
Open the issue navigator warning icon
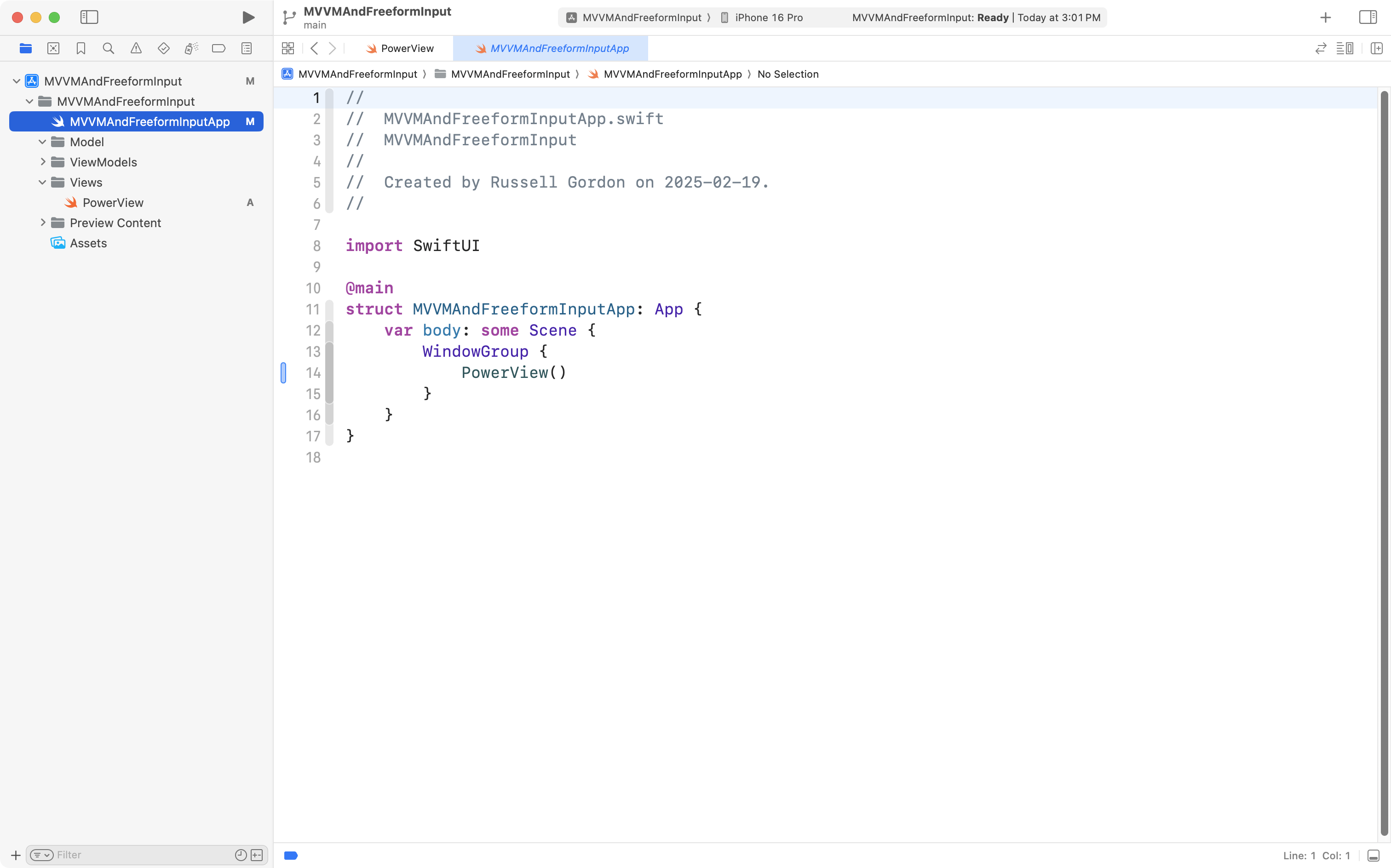[x=136, y=48]
